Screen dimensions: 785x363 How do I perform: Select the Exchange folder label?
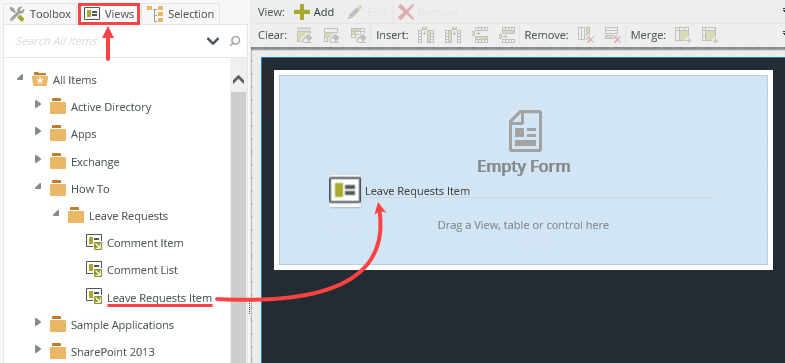coord(95,162)
